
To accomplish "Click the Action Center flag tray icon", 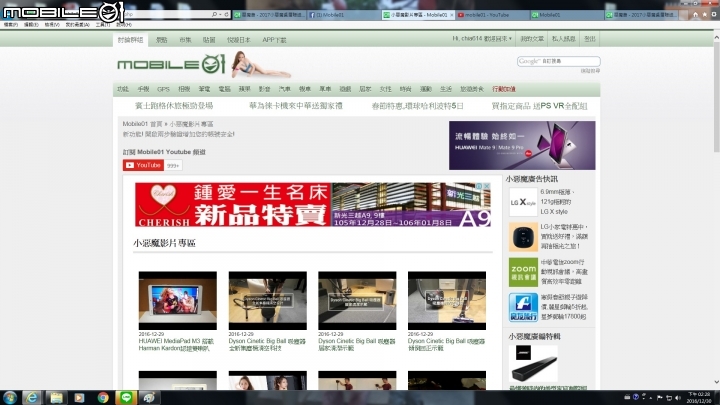I will pos(660,398).
